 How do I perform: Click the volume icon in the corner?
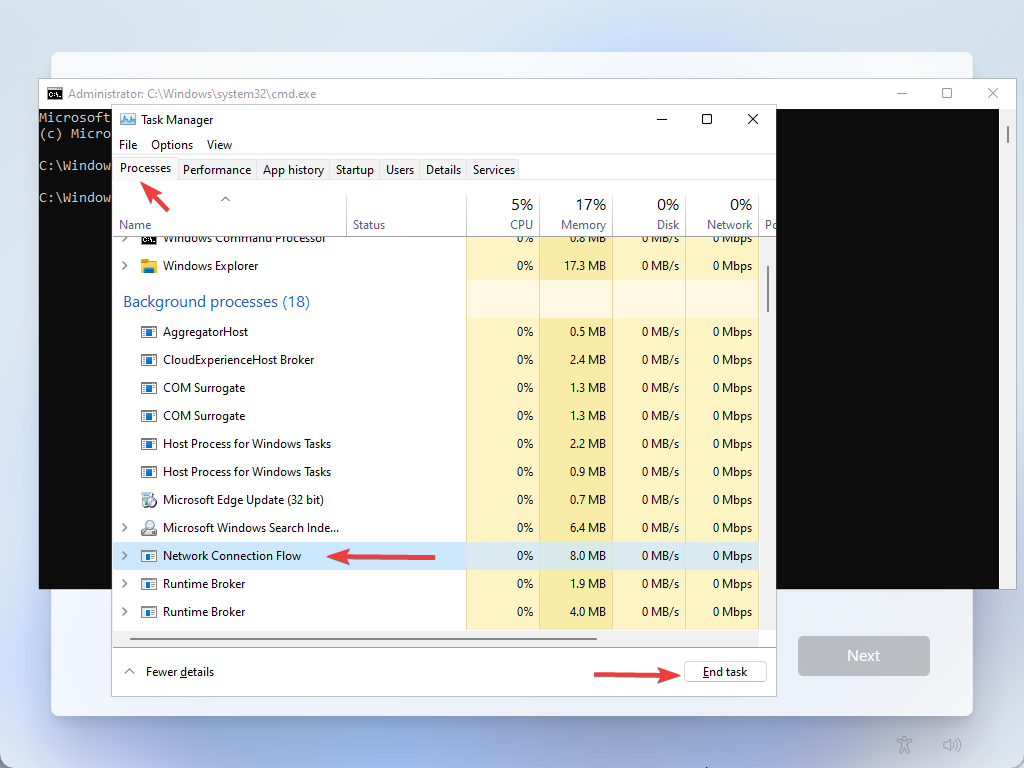coord(951,745)
